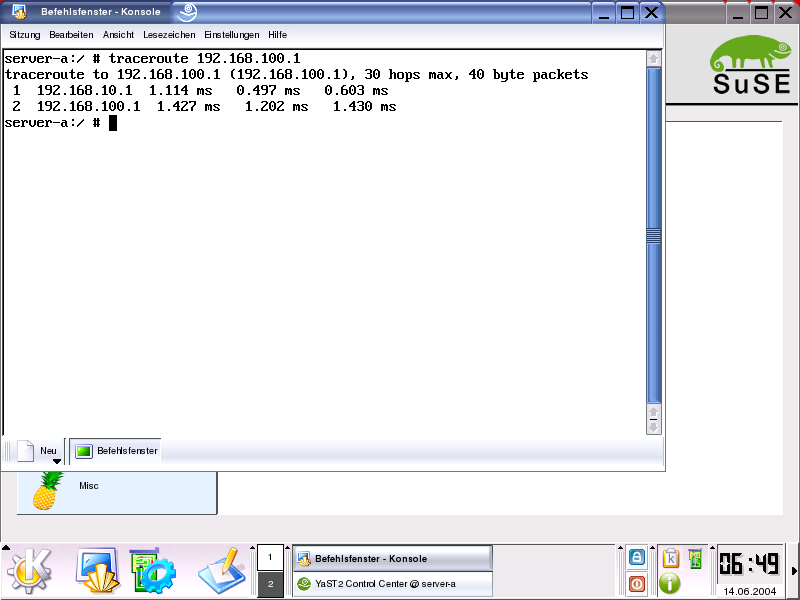Click hop 1 address 192.168.10.1
This screenshot has height=600, width=800.
tap(85, 91)
